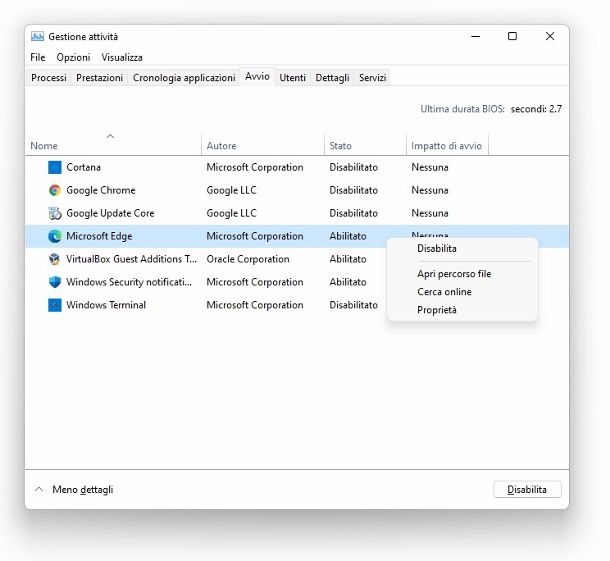Click Oracle Corporation author cell
Viewport: 610px width, 561px height.
(x=248, y=259)
